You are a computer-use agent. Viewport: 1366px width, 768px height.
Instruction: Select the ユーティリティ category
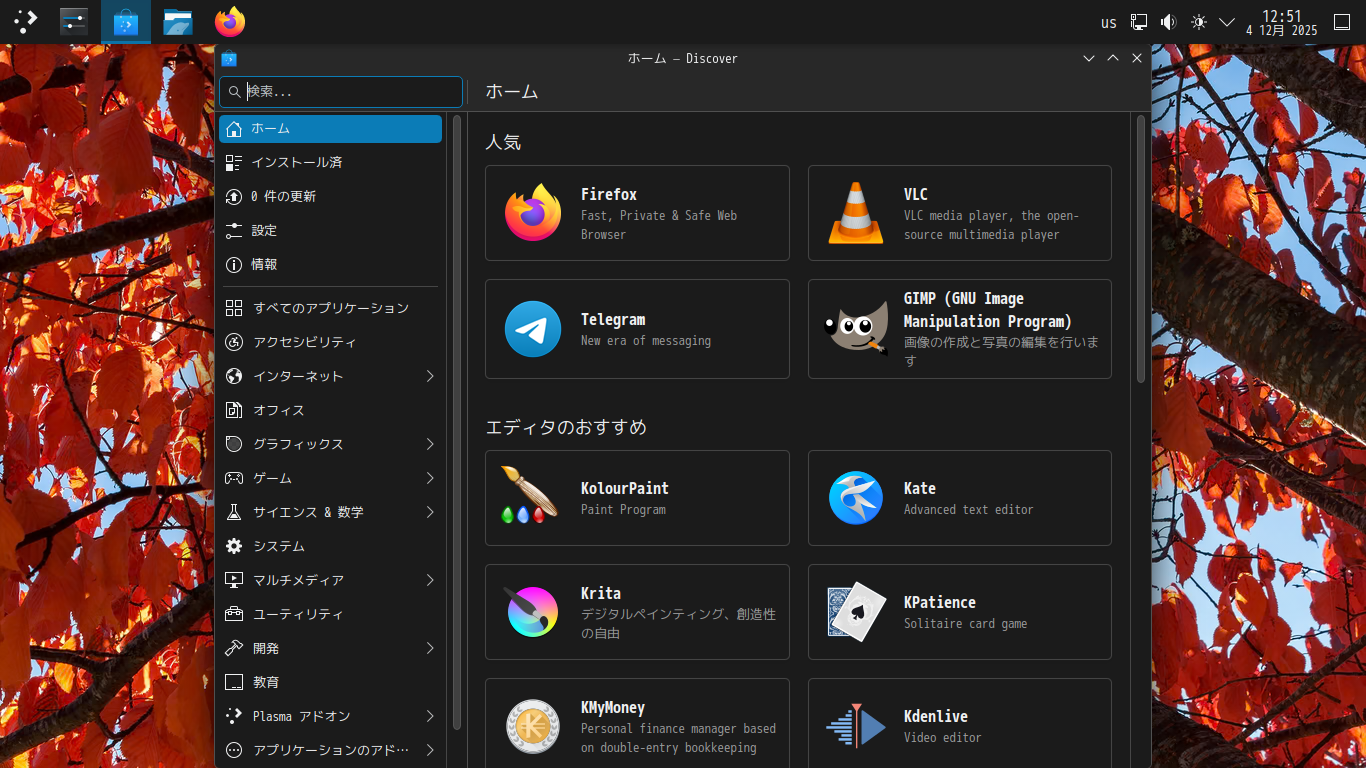(x=330, y=614)
